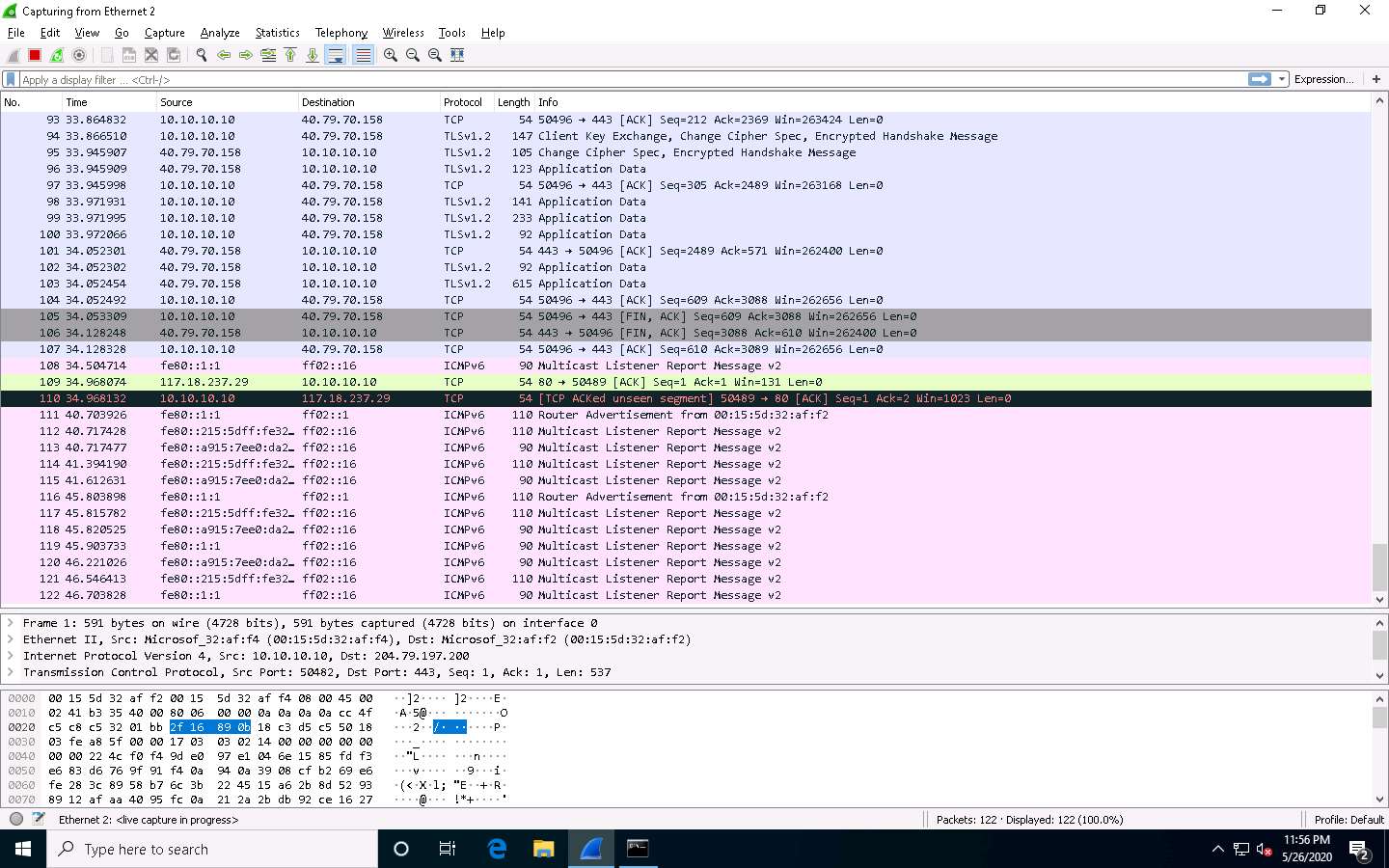Stop the running packet capture

(35, 56)
